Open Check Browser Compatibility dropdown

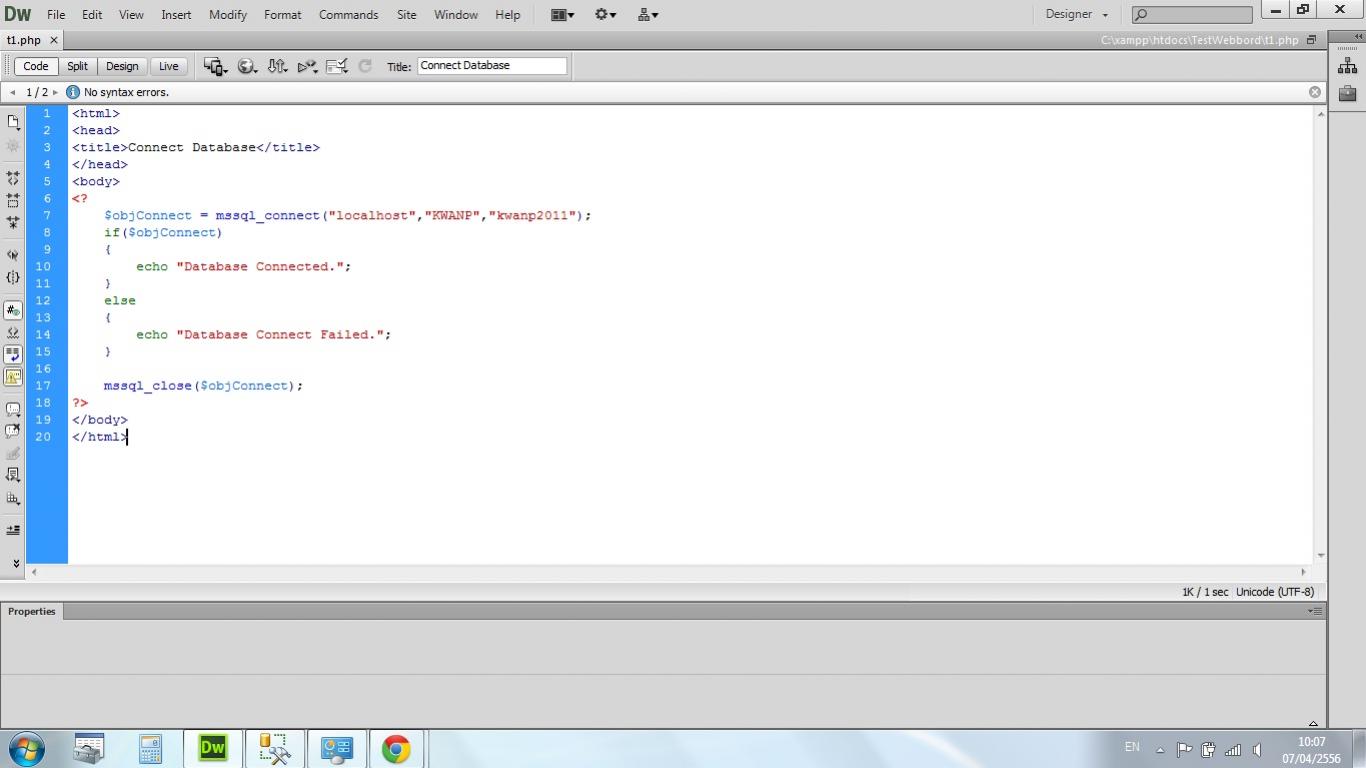[337, 66]
